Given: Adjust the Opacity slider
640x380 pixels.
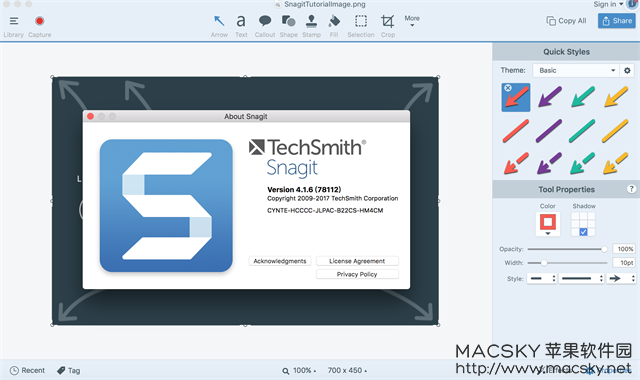Looking at the screenshot, I should point(567,249).
